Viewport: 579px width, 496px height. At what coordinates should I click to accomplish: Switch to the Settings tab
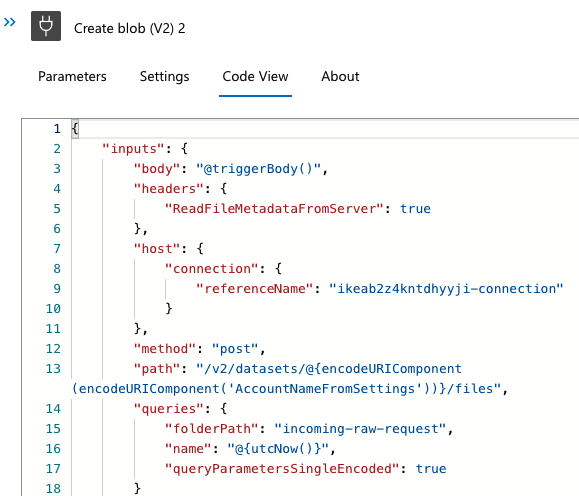pos(164,76)
